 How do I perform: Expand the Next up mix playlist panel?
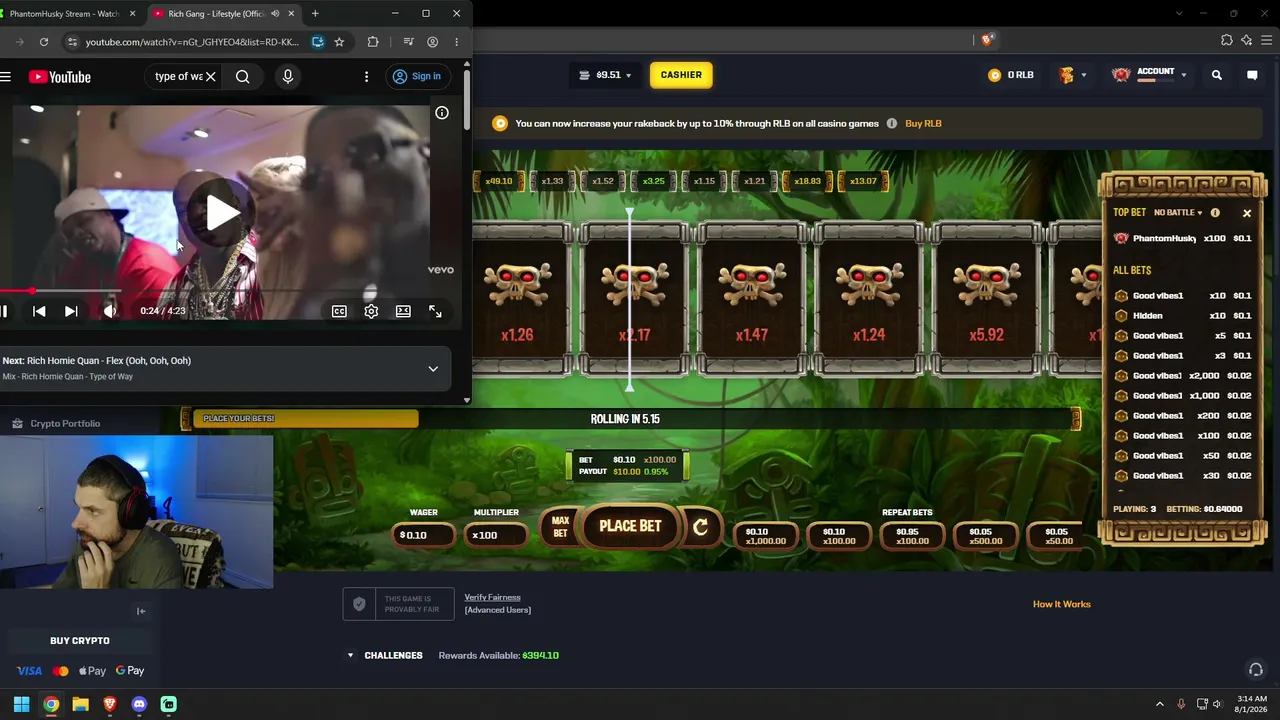click(433, 369)
